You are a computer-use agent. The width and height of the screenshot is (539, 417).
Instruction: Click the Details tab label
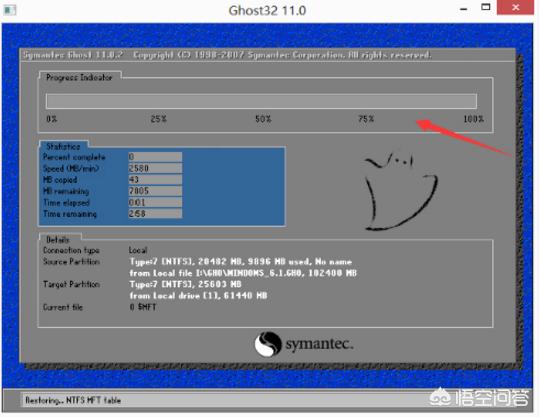tap(58, 240)
